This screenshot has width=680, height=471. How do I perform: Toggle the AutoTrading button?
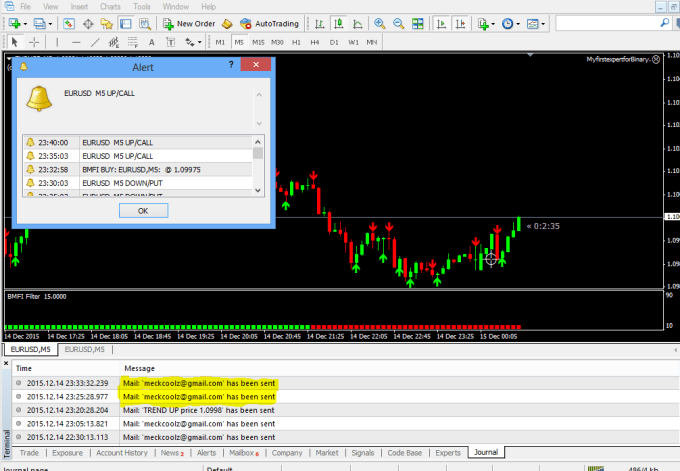(x=270, y=23)
